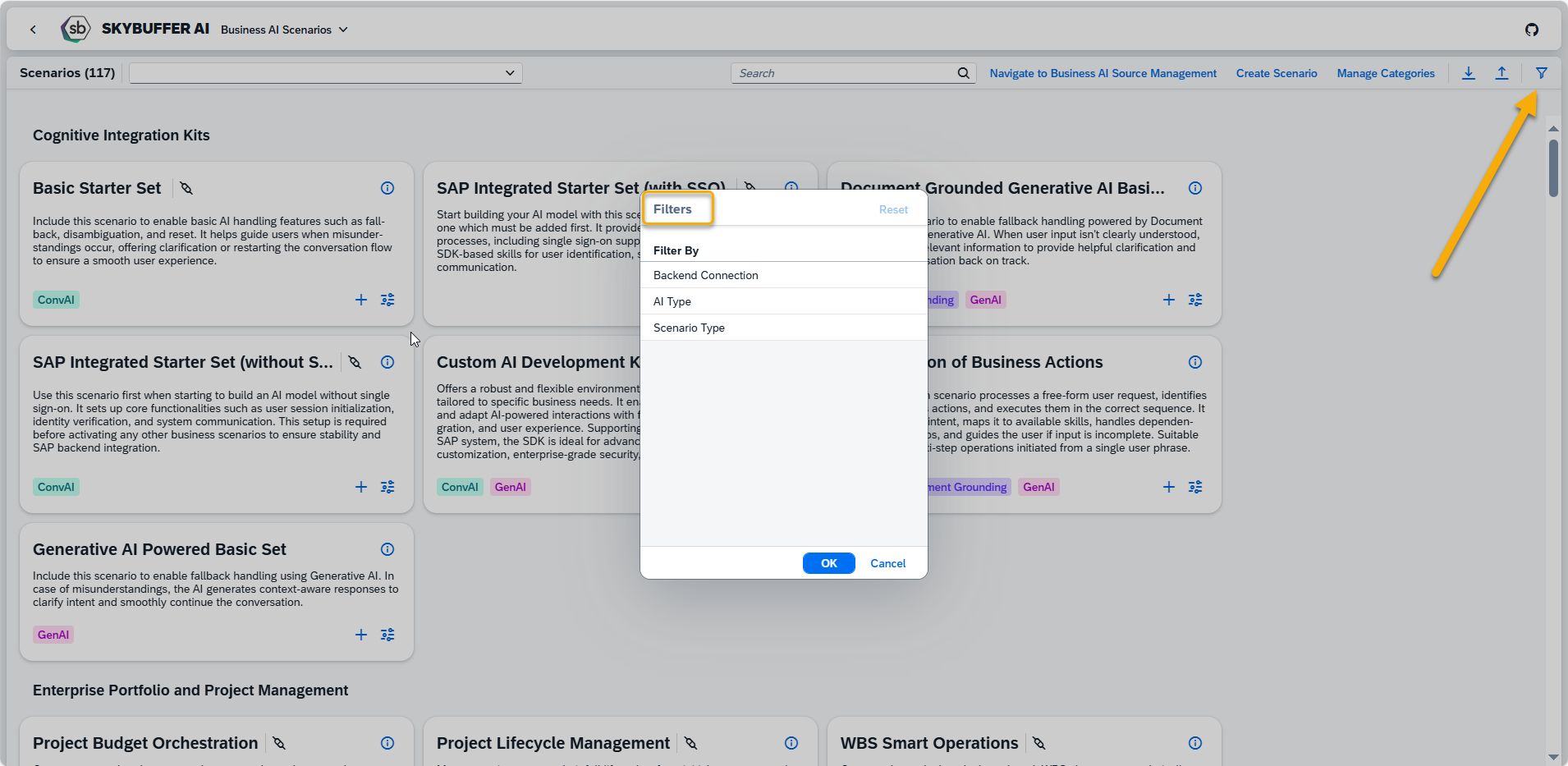
Task: Show info for SAP Integrated Starter Set (without SSO)
Action: pos(387,362)
